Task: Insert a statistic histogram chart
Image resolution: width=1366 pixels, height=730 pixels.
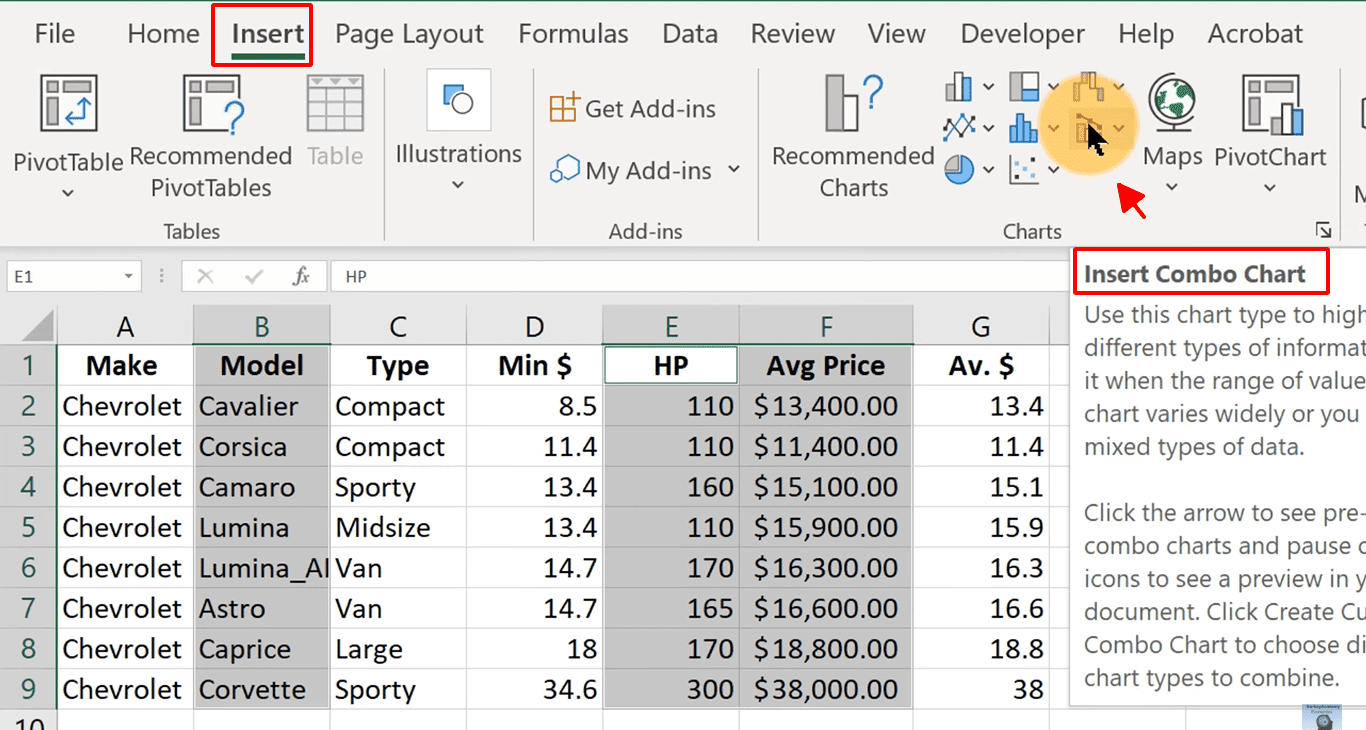Action: (1025, 128)
